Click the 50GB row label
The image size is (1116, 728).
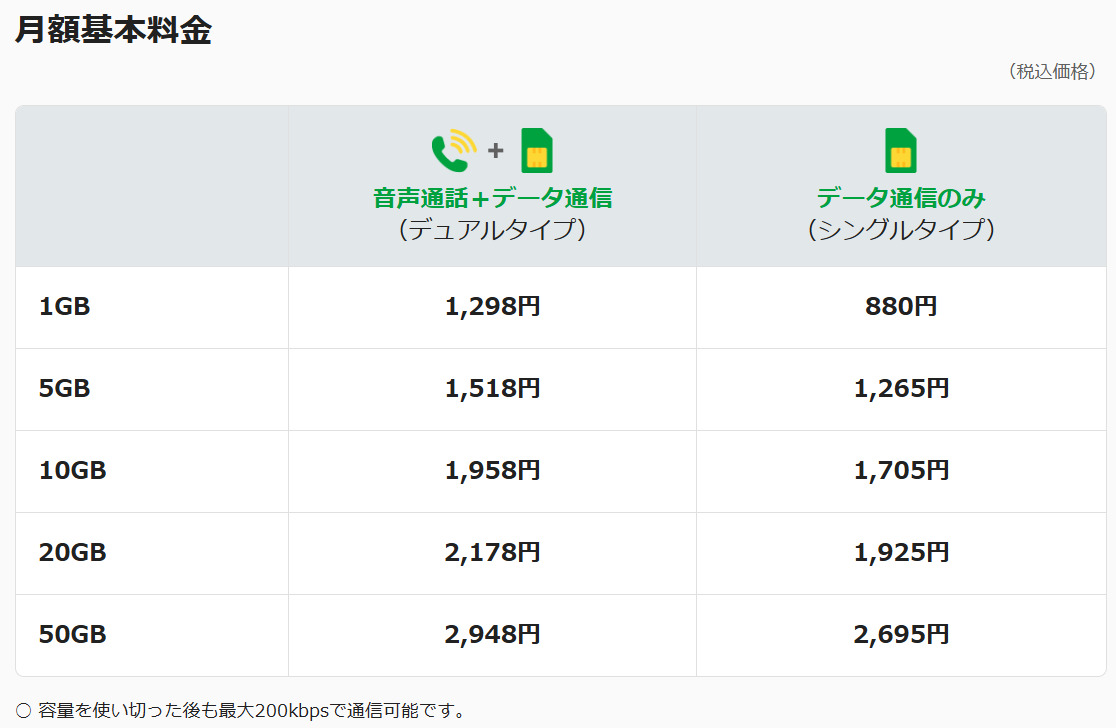[72, 635]
